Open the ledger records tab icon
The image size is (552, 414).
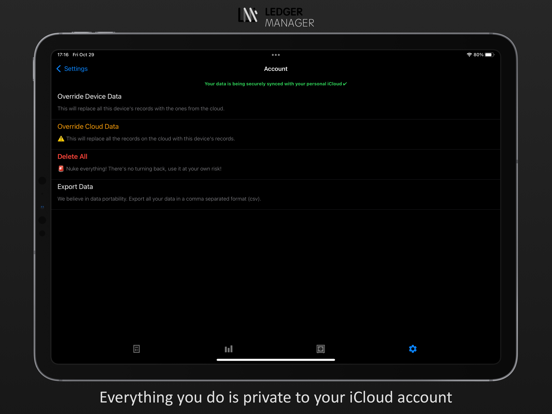(137, 349)
